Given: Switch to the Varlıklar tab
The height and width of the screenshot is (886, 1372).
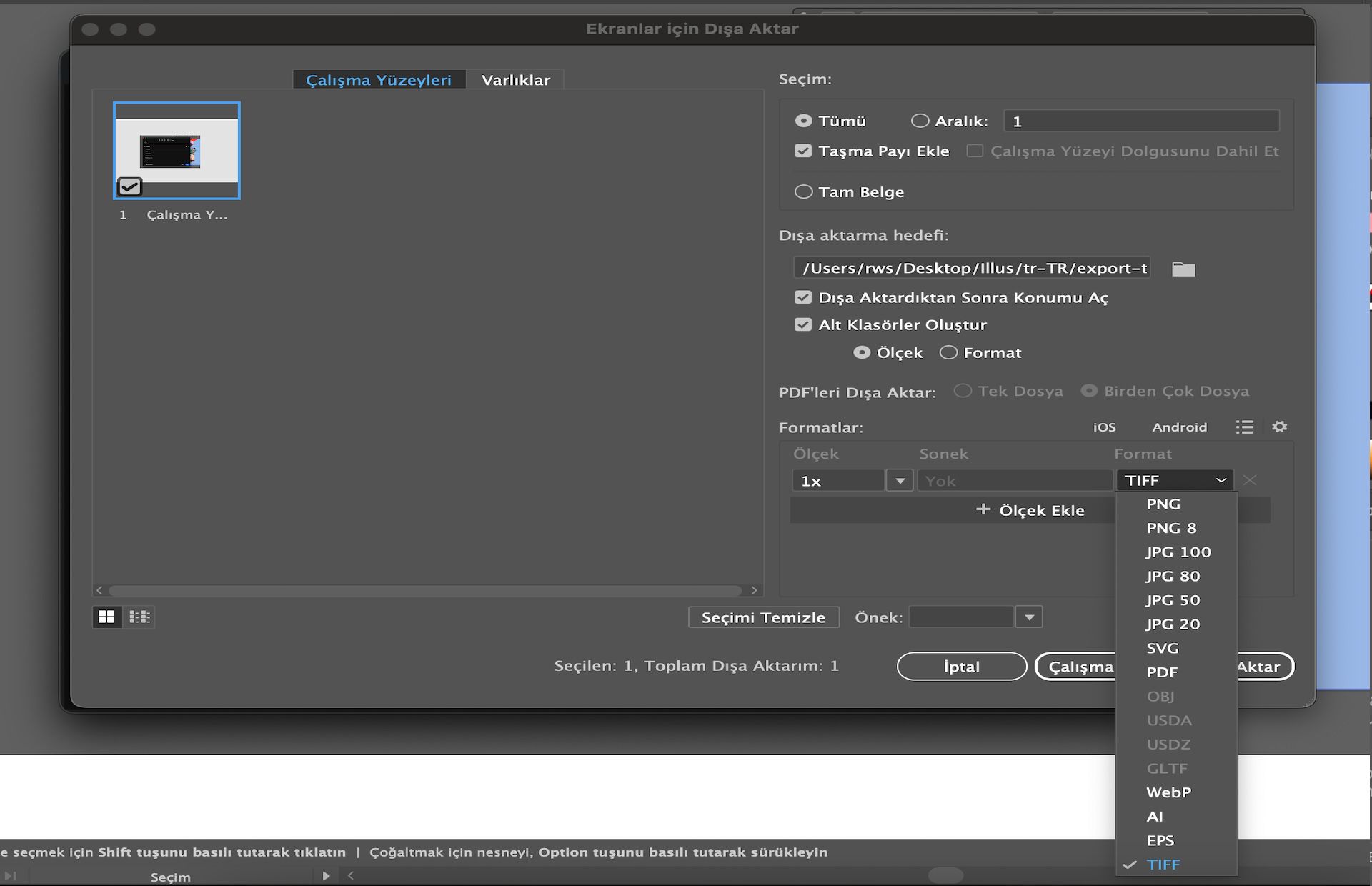Looking at the screenshot, I should point(515,80).
